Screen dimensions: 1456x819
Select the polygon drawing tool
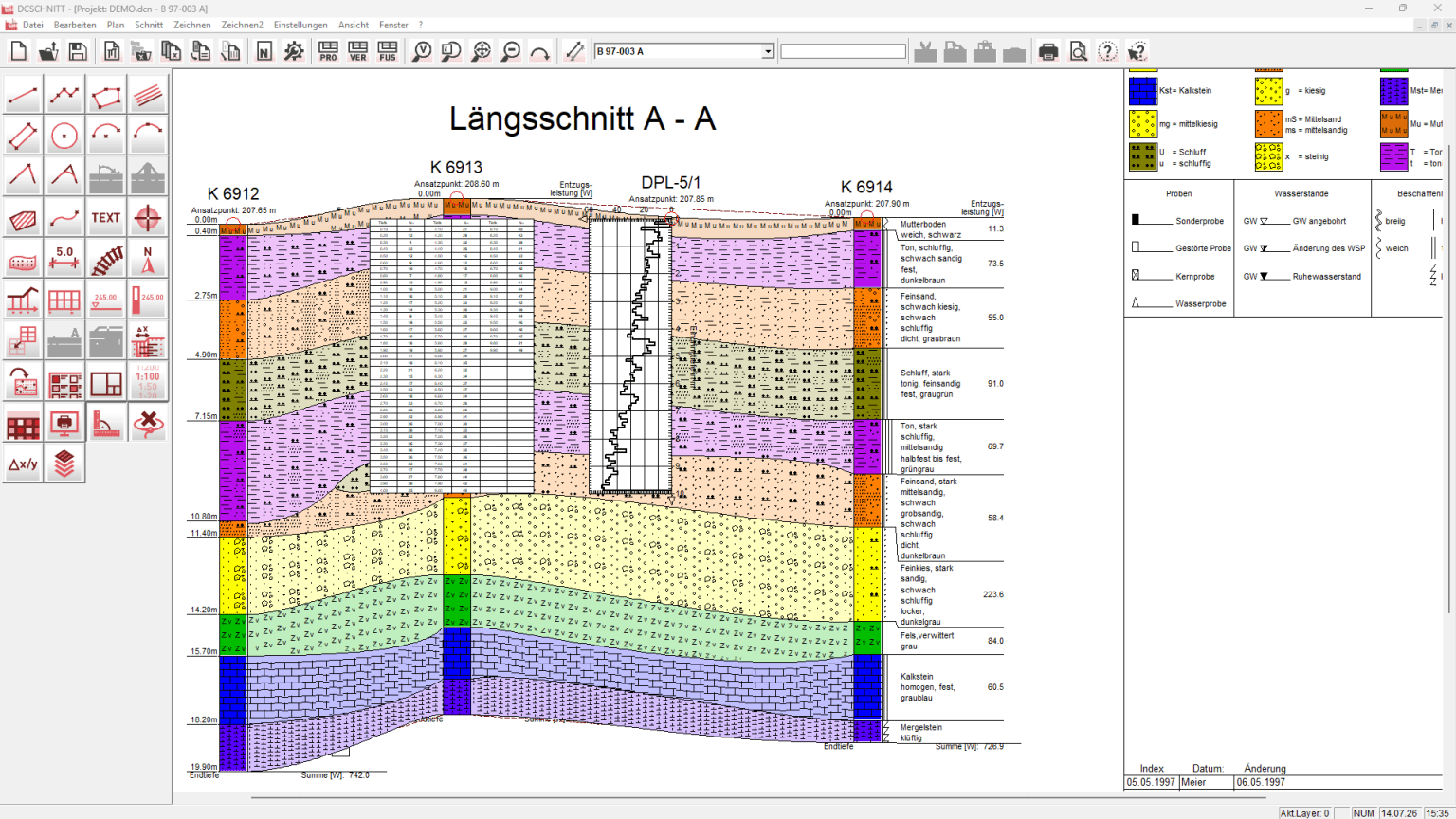click(x=106, y=95)
